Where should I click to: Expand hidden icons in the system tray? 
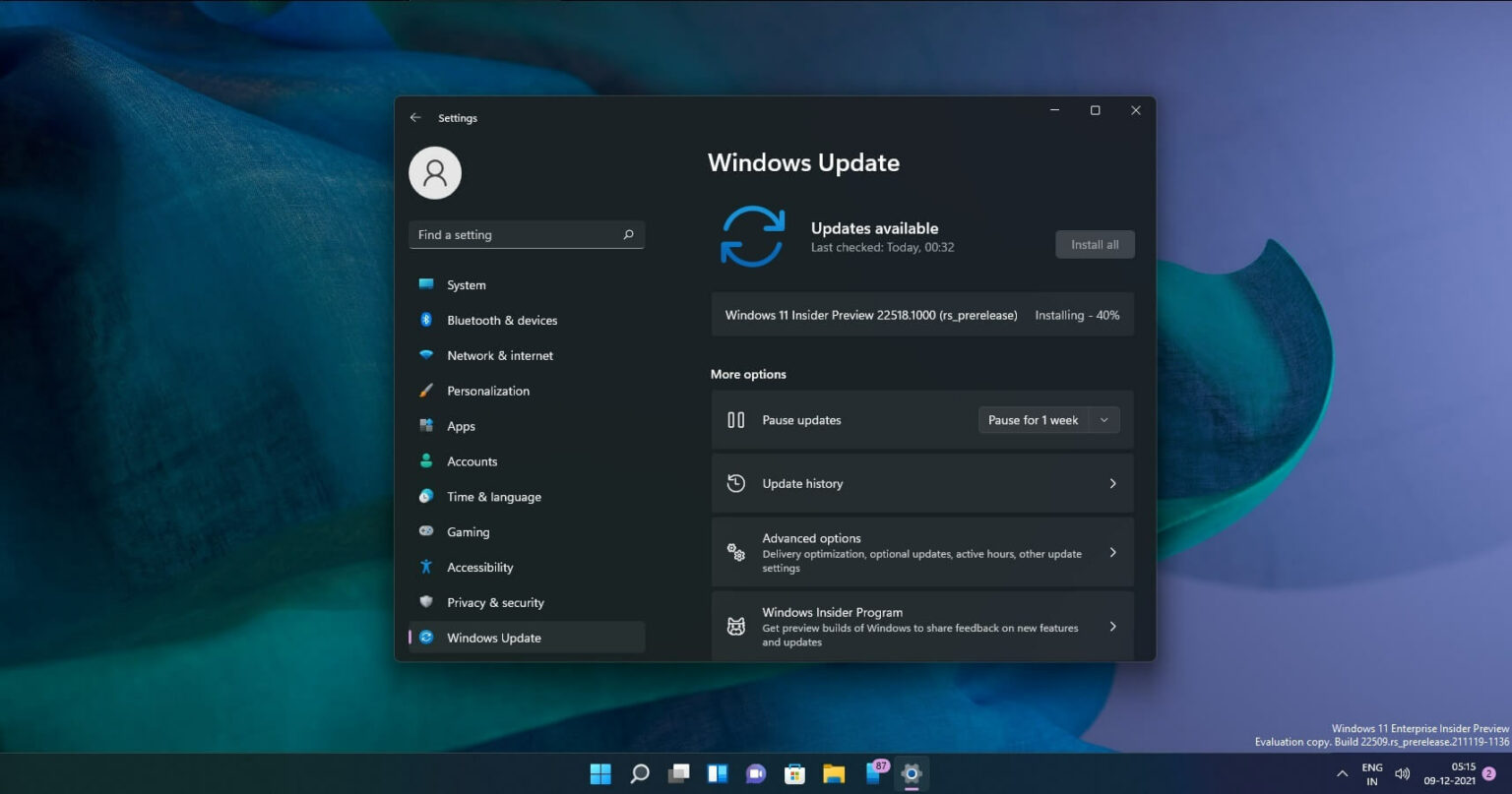click(x=1342, y=773)
